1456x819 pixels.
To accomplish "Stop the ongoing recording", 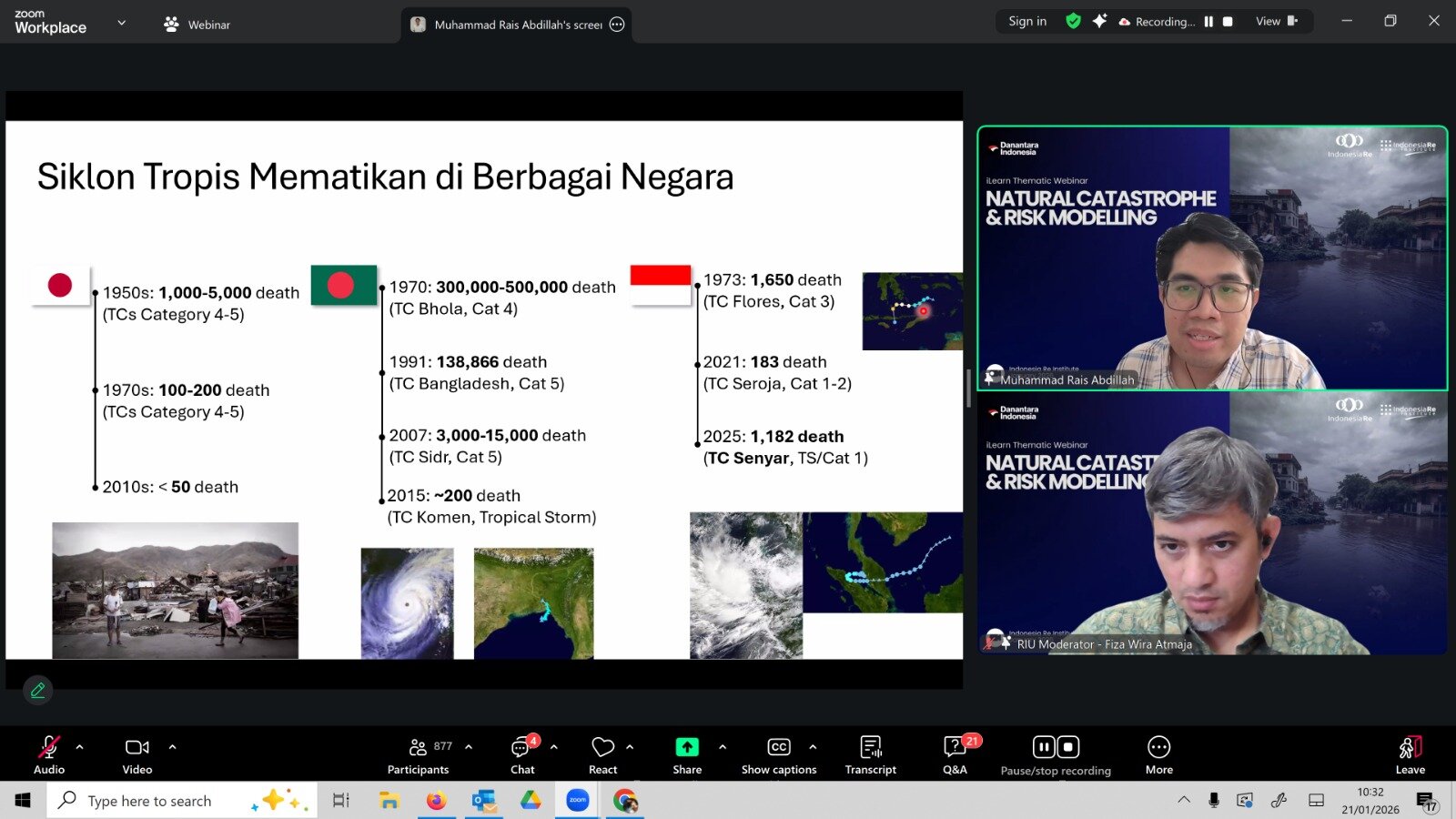I will (x=1067, y=746).
